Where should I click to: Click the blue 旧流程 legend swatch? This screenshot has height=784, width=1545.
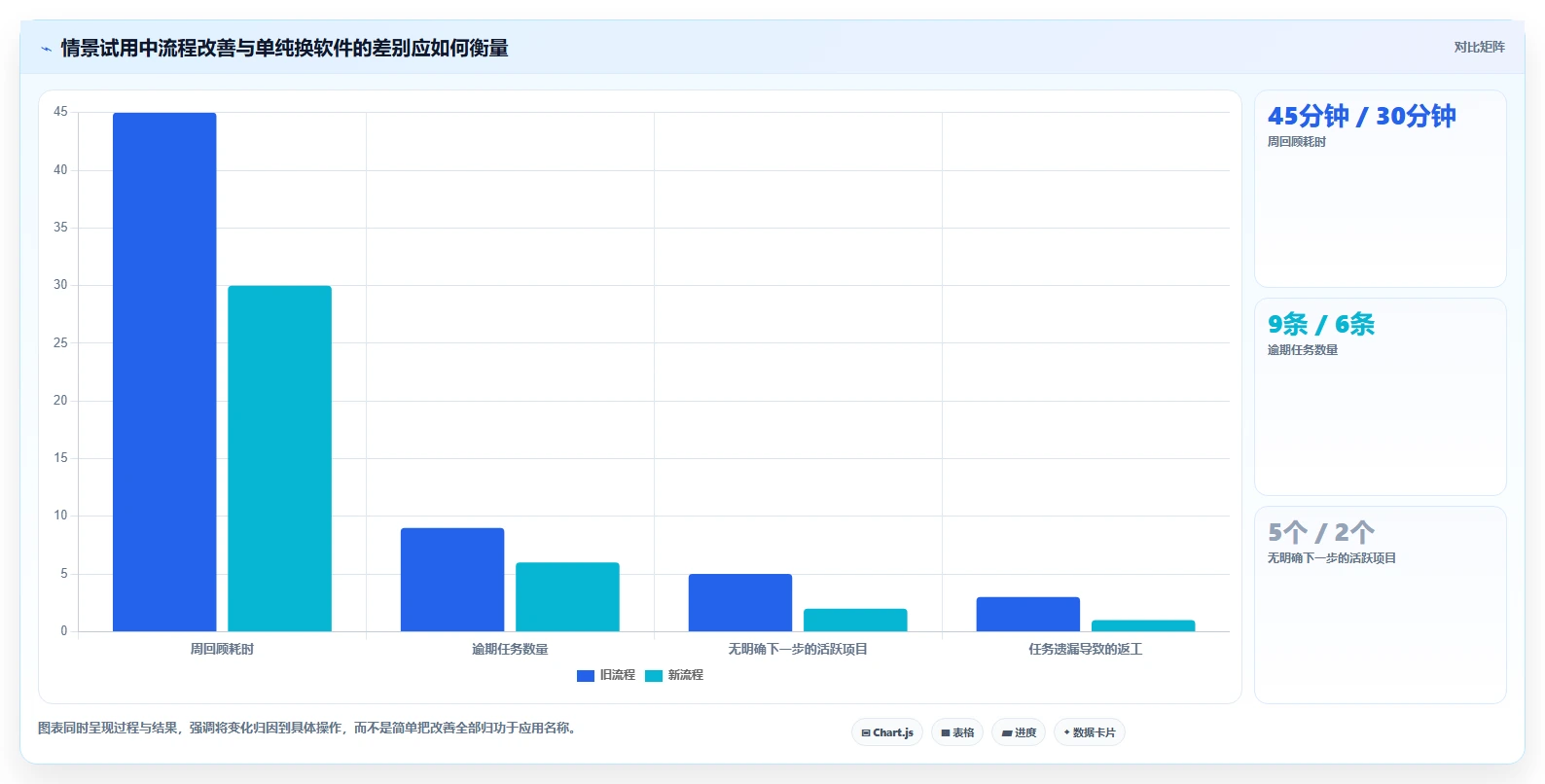586,676
